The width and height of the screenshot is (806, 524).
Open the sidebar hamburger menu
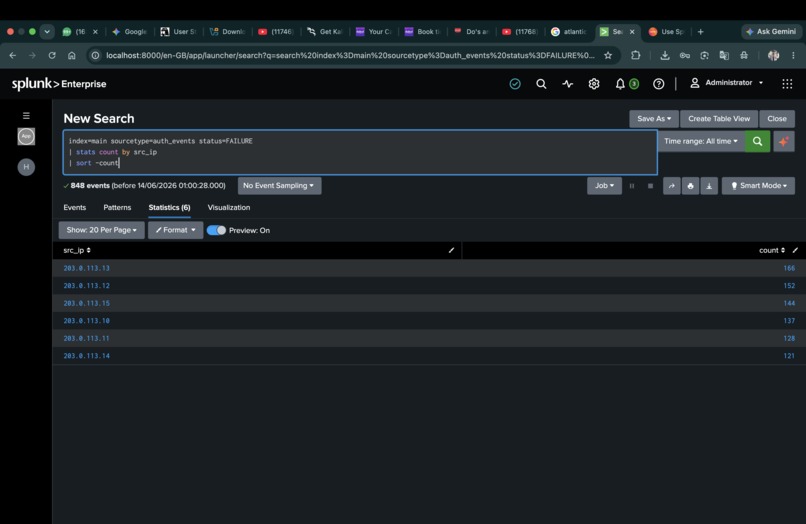pyautogui.click(x=26, y=116)
